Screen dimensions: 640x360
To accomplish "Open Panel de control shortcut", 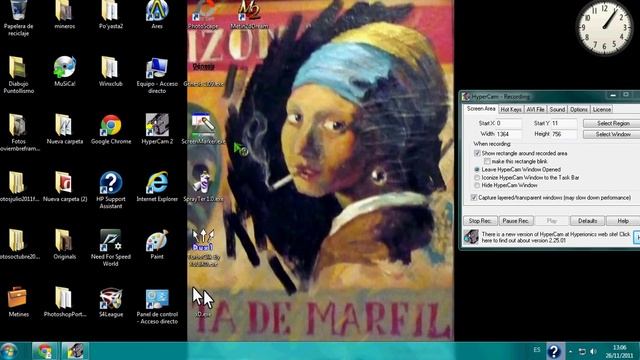I will (157, 306).
